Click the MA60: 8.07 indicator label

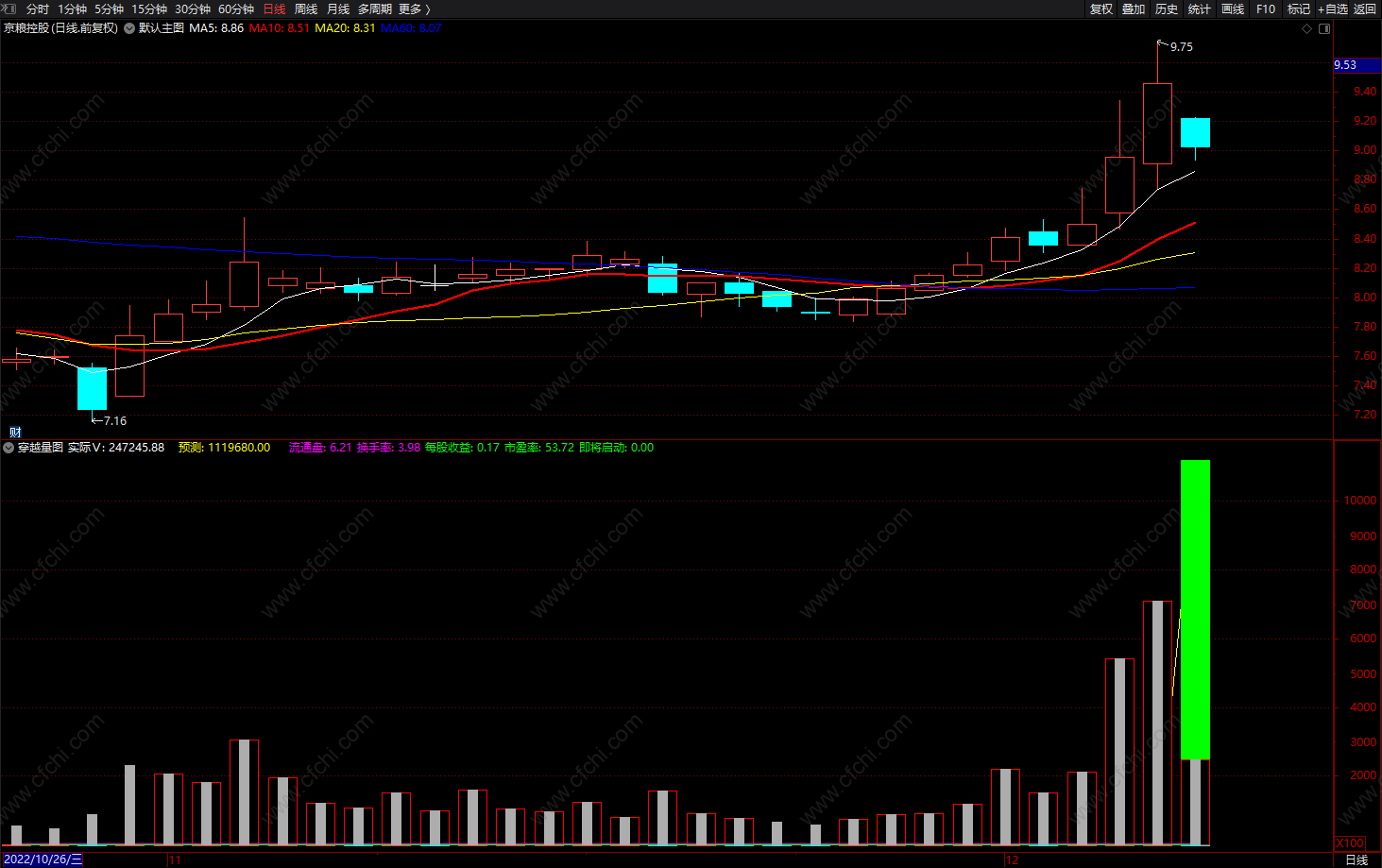411,28
